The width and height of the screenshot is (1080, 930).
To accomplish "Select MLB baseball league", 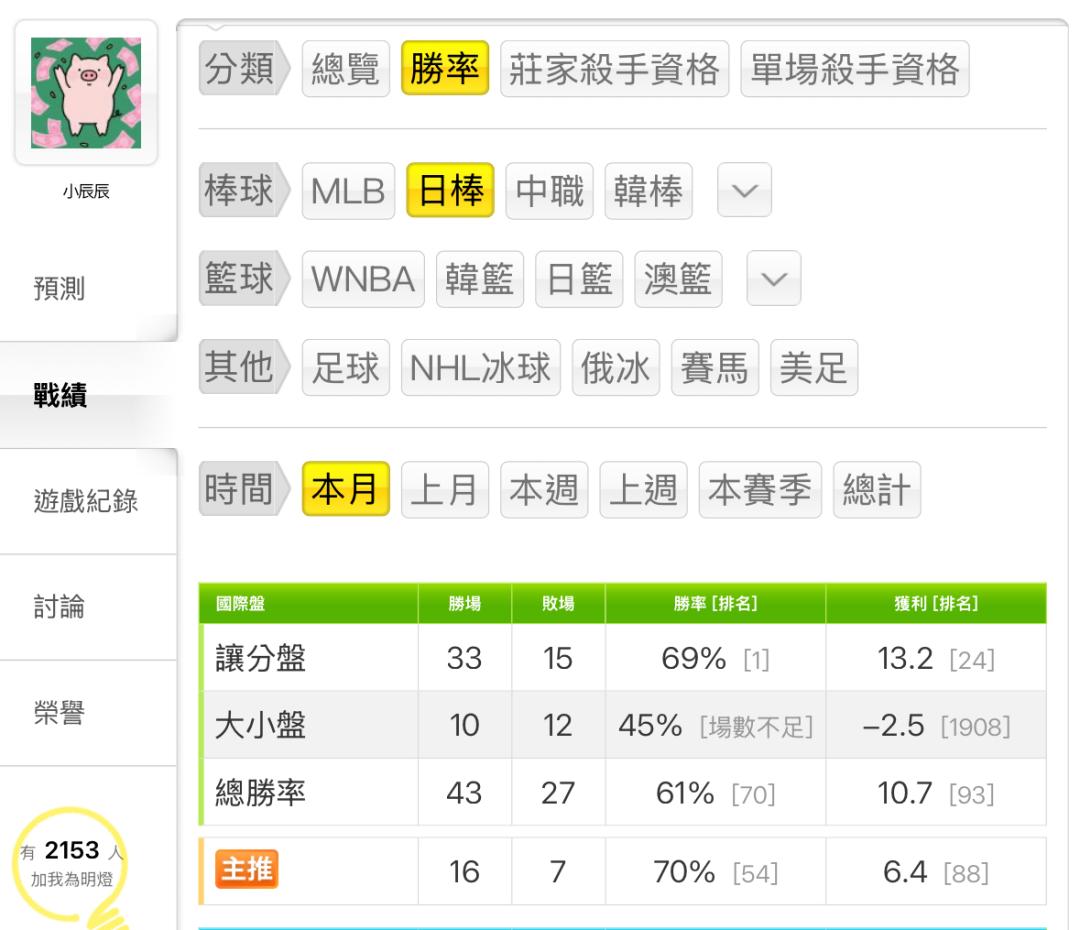I will pos(349,191).
